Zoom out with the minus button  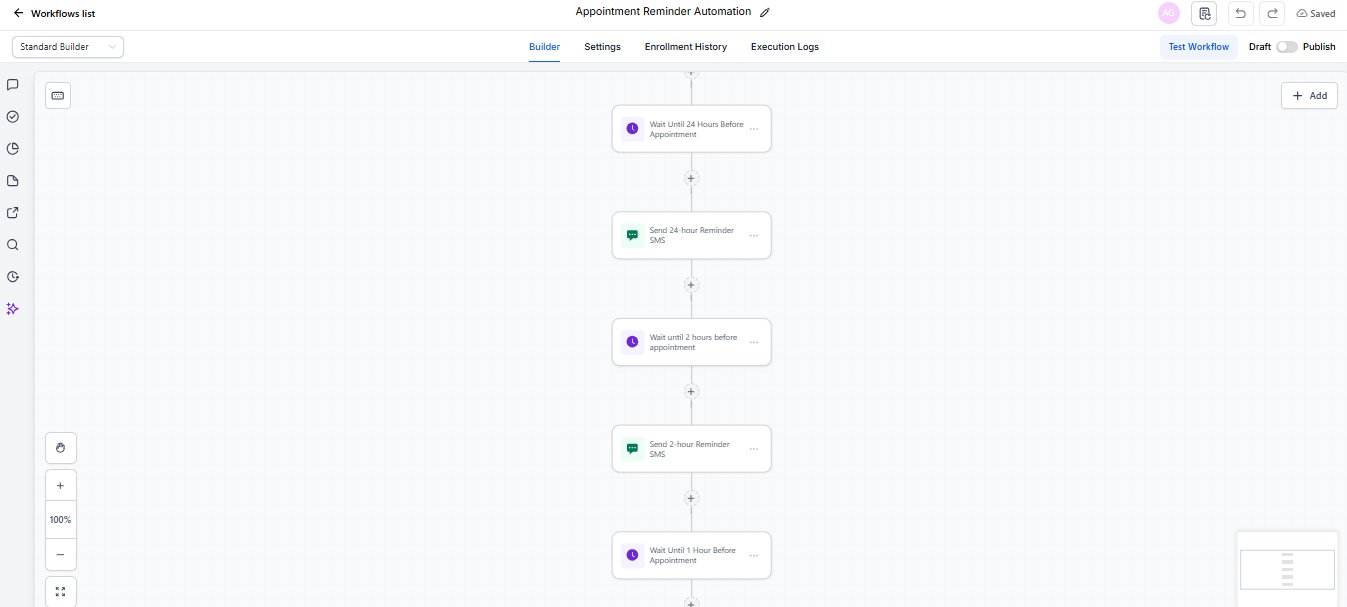point(60,554)
